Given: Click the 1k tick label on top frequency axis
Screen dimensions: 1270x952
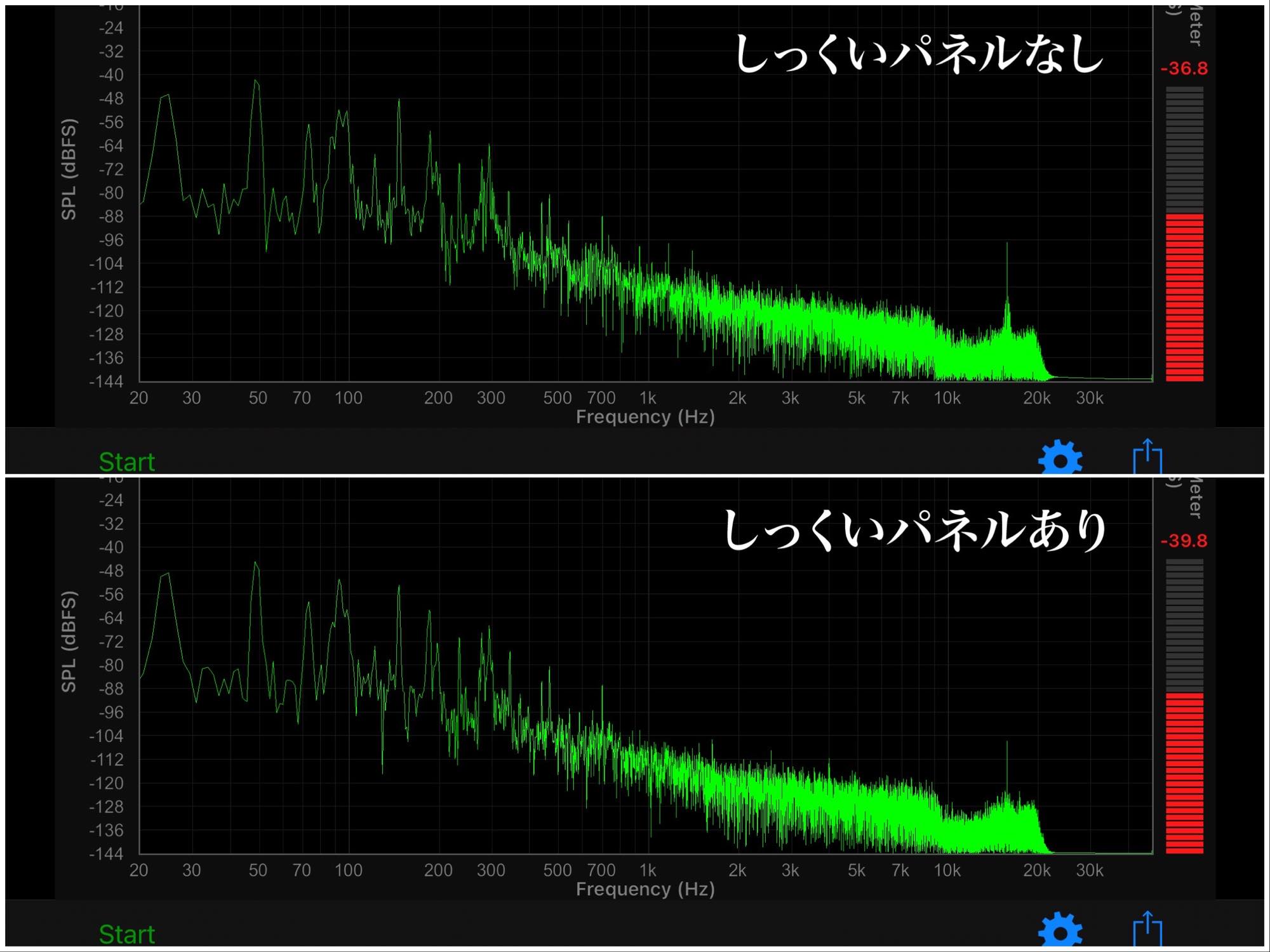Looking at the screenshot, I should coord(647,398).
